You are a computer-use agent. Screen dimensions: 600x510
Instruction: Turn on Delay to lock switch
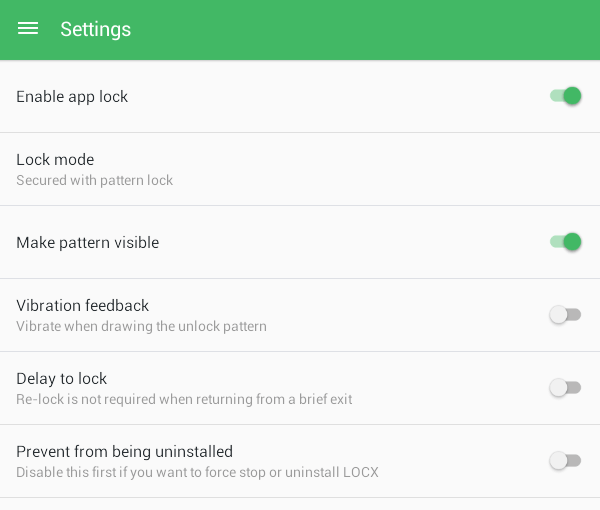pyautogui.click(x=566, y=388)
